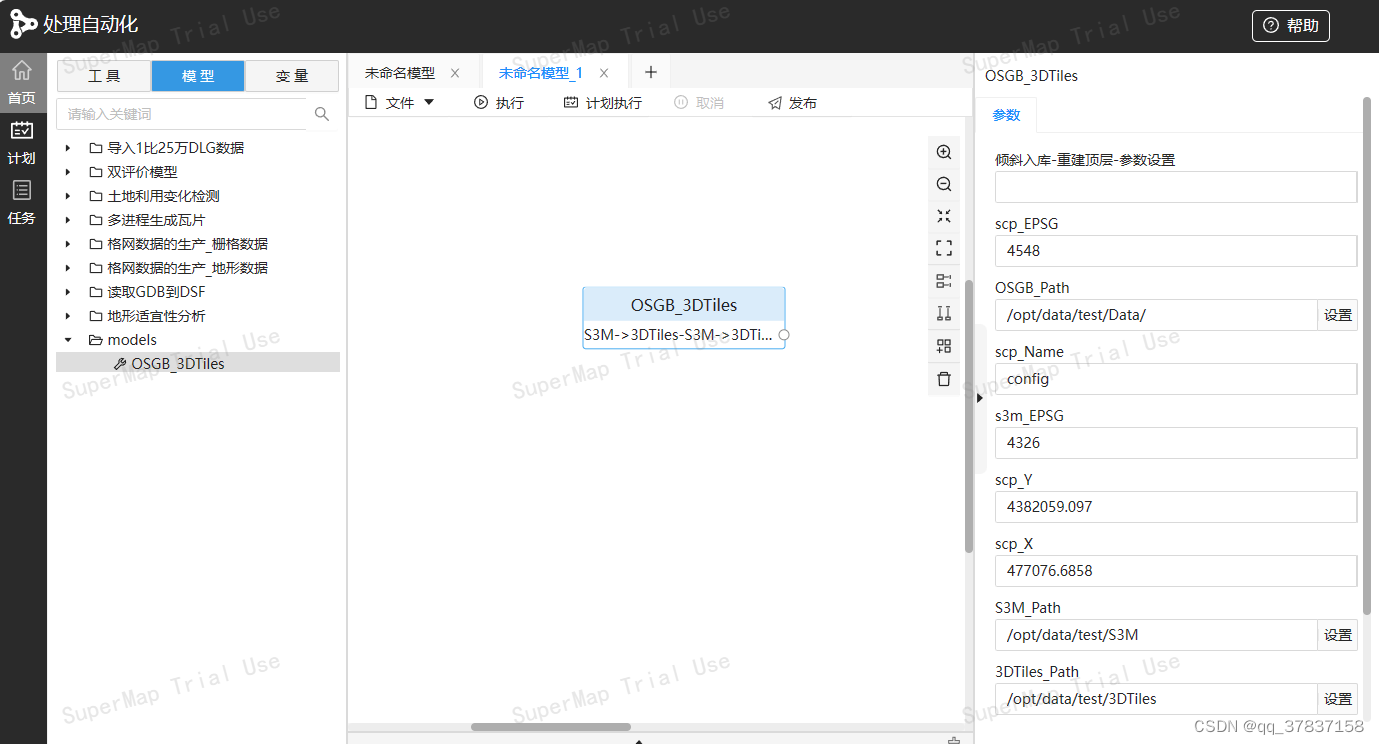1379x744 pixels.
Task: Open the 帮助 help button
Action: (x=1290, y=26)
